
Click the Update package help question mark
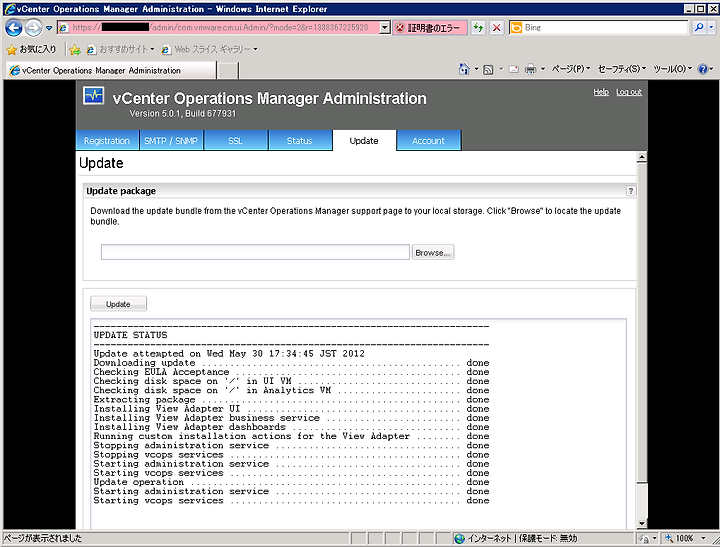(x=630, y=191)
